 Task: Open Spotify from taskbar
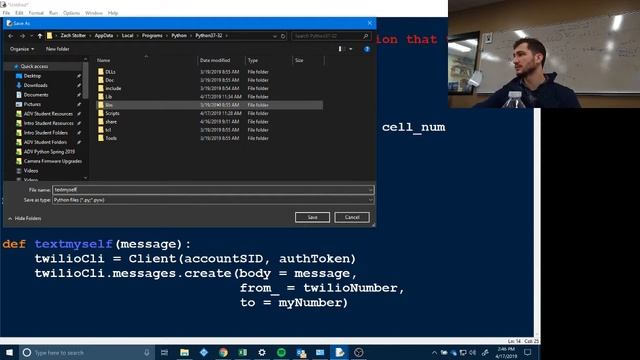coord(281,352)
